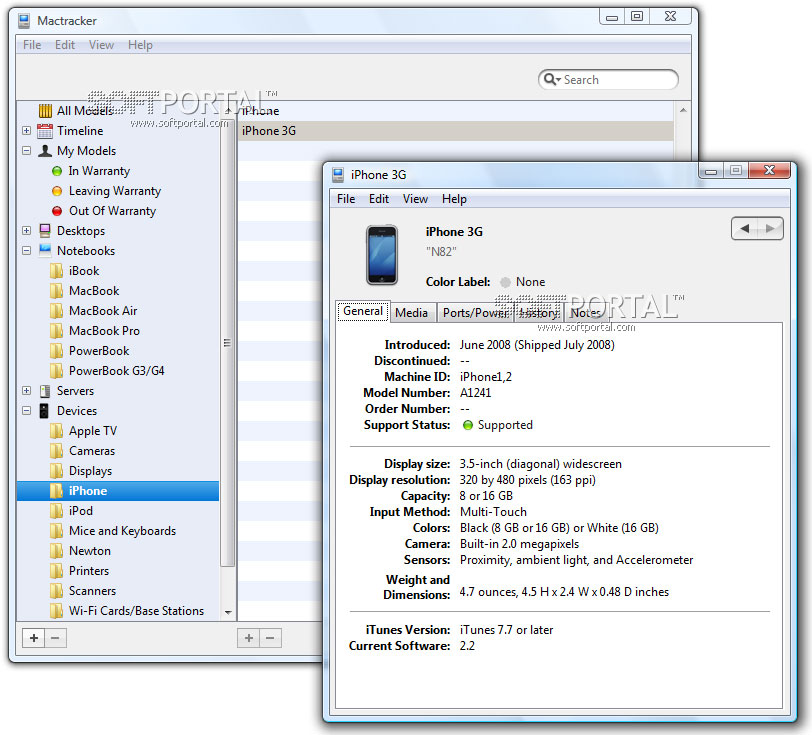Viewport: 812px width, 735px height.
Task: Click the Color Label gray swatch
Action: 505,282
